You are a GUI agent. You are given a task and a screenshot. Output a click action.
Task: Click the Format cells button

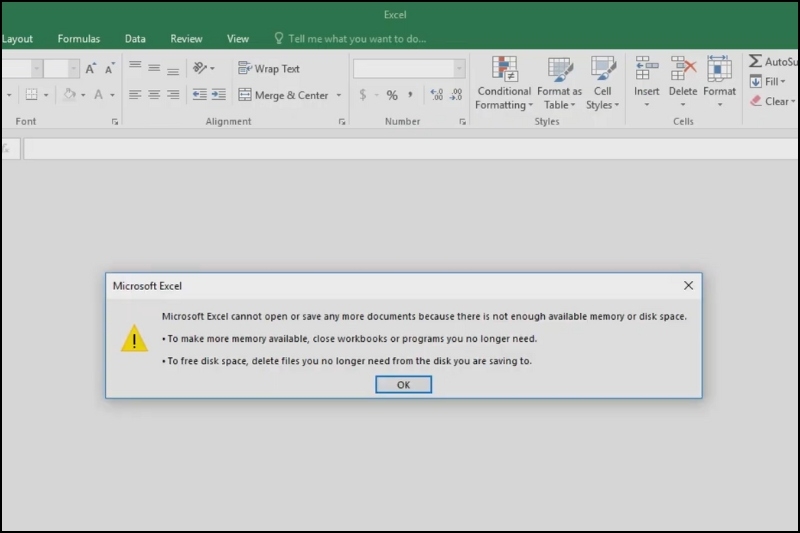point(719,82)
